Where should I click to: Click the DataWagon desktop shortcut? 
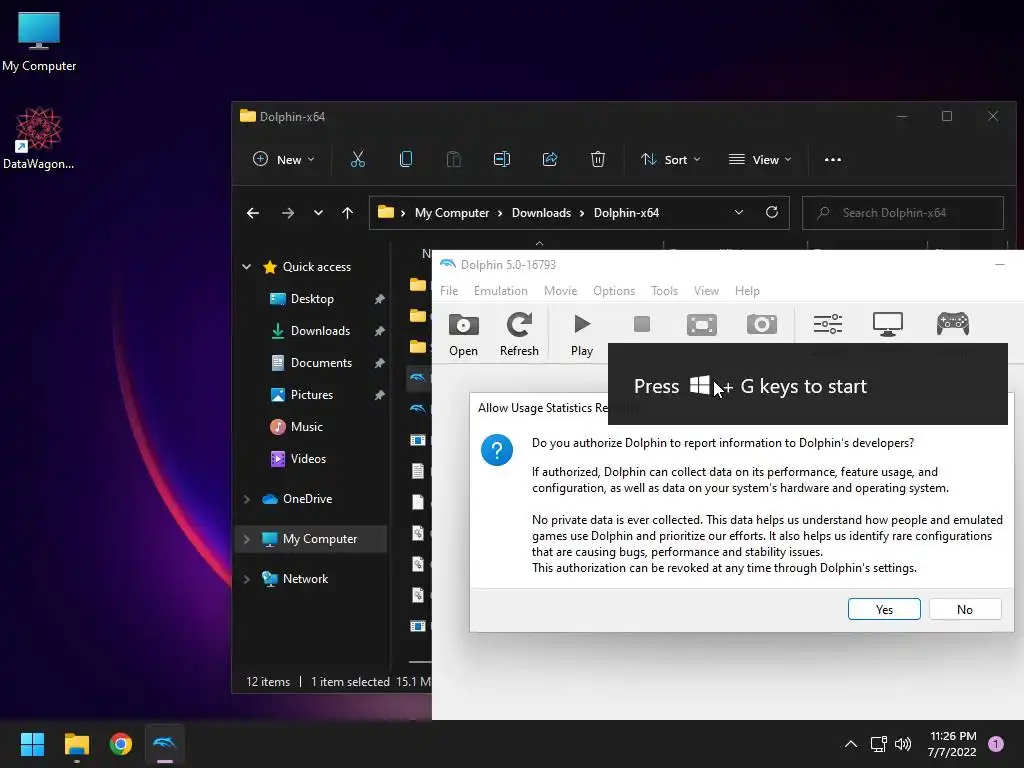coord(39,138)
